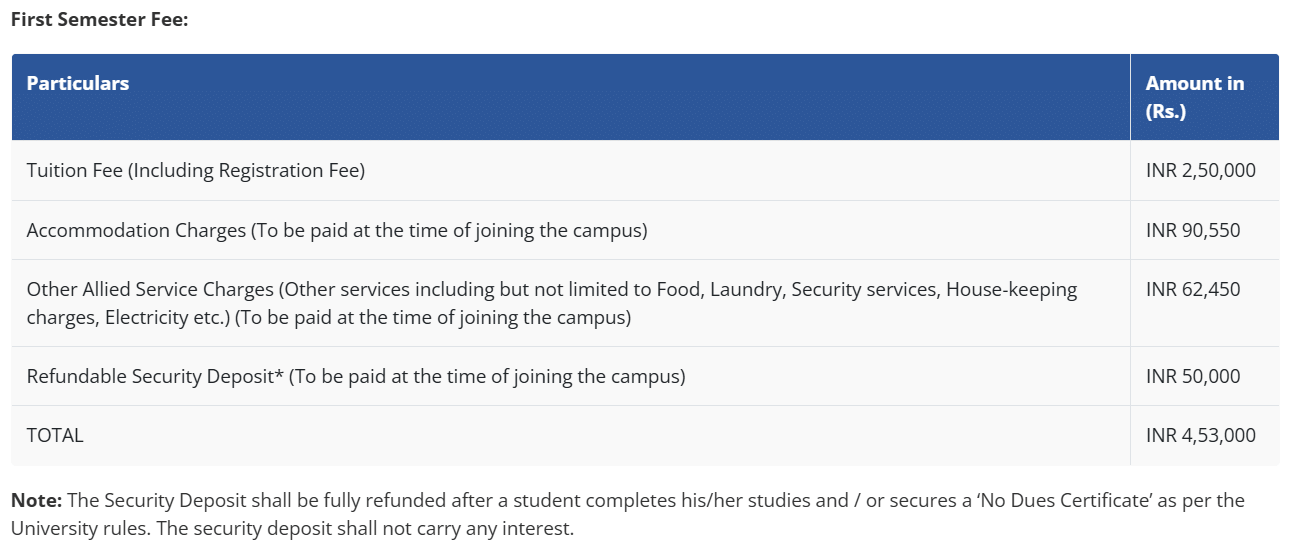Select the Accommodation Charges row label
Viewport: 1300px width, 552px height.
[136, 231]
